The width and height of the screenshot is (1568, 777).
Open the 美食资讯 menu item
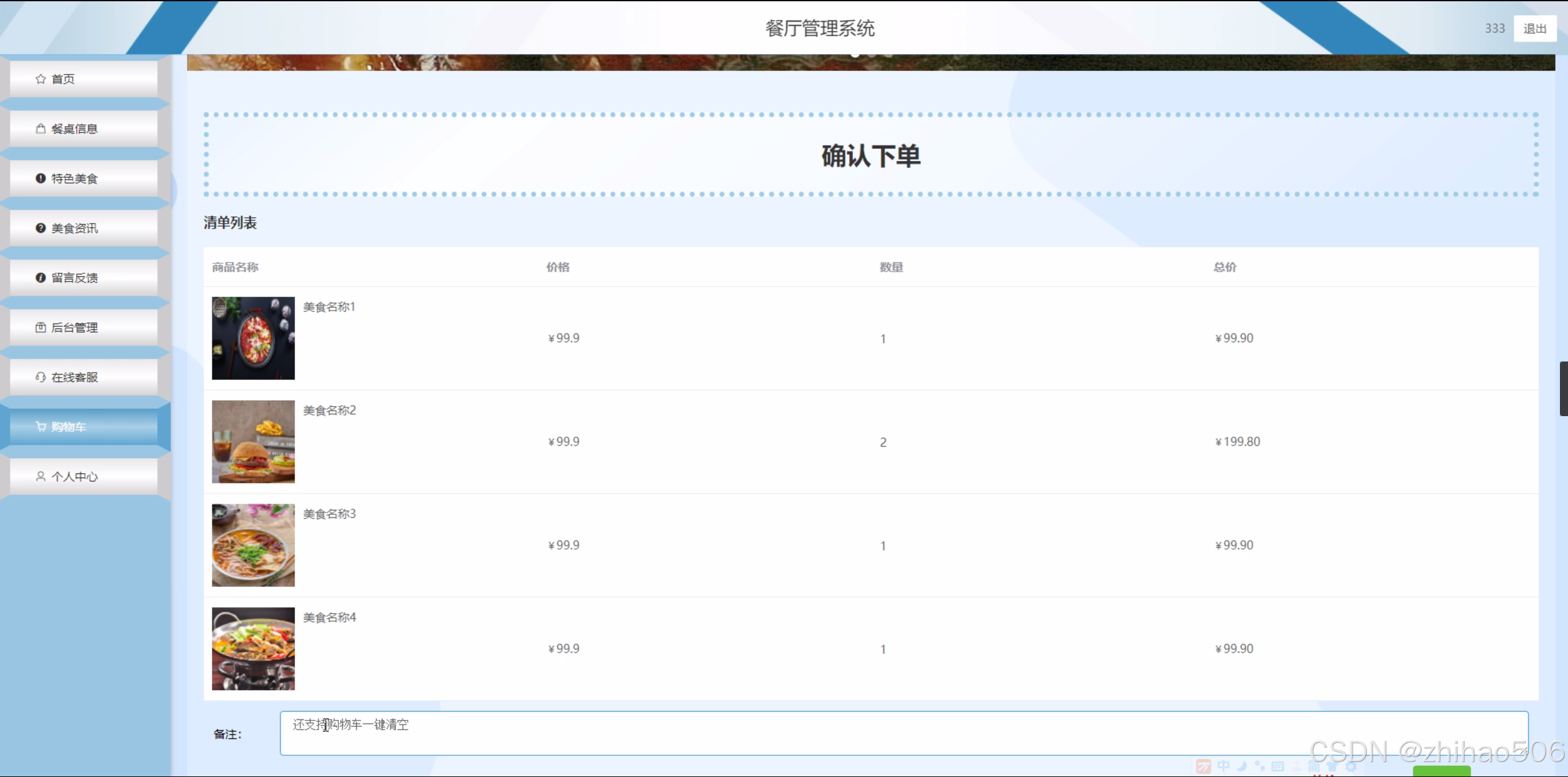click(x=84, y=228)
